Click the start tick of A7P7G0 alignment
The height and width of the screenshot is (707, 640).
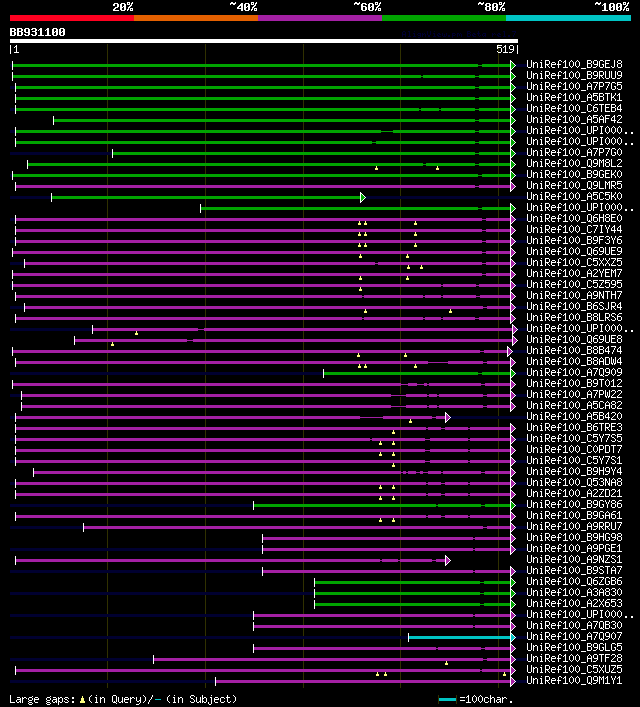click(112, 154)
